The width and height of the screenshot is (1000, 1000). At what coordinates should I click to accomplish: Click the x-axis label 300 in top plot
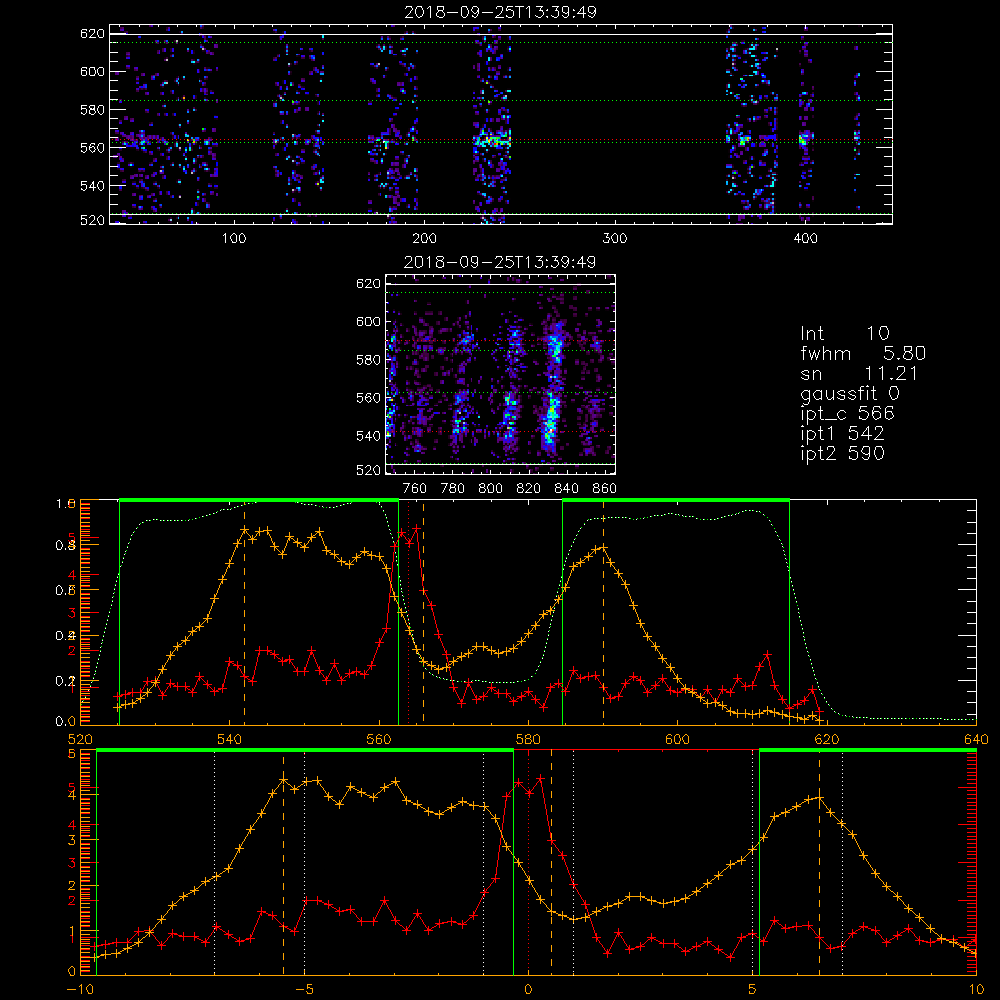tap(615, 239)
